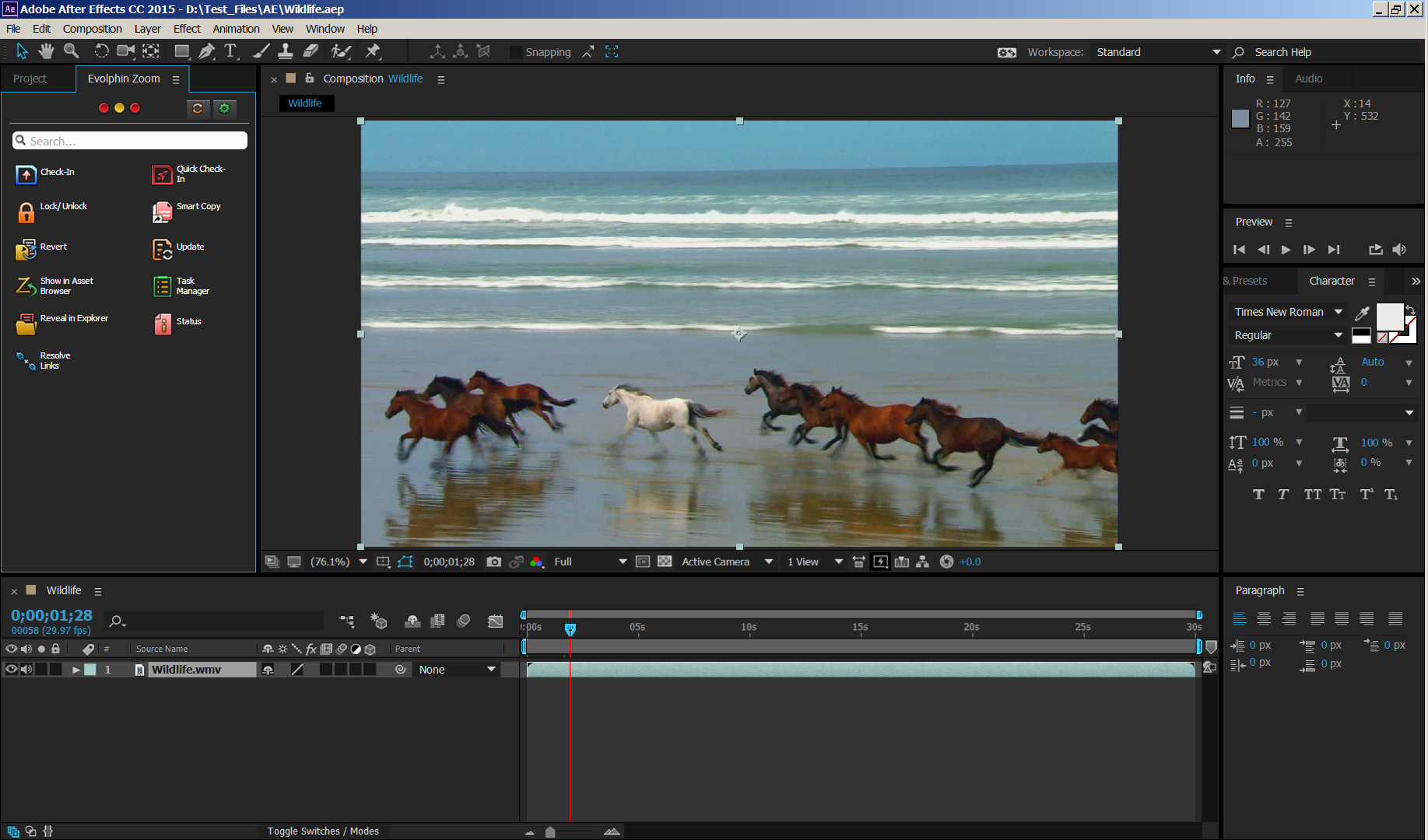Select the Clone Stamp tool
This screenshot has height=840, width=1428.
[286, 51]
